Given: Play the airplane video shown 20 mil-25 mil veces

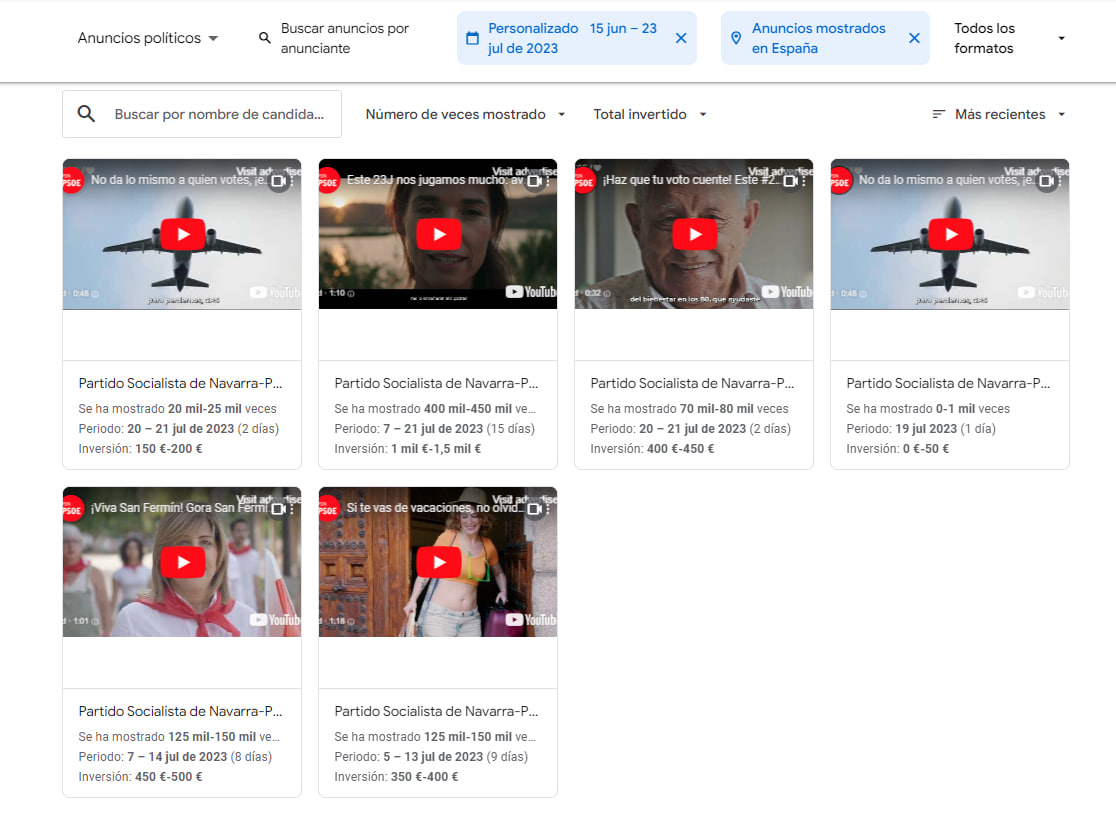Looking at the screenshot, I should 183,234.
